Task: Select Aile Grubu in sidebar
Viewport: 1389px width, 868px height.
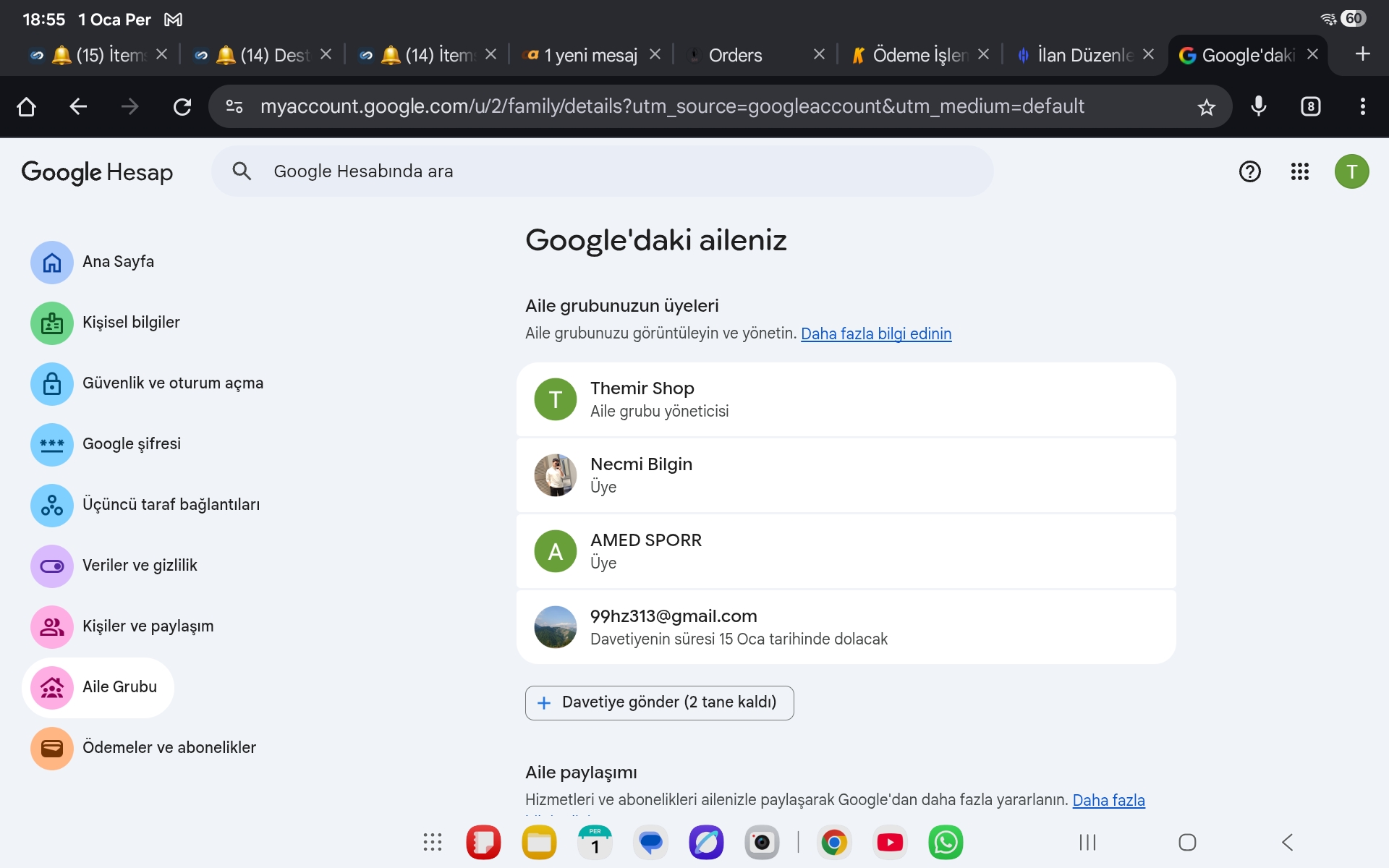Action: pyautogui.click(x=98, y=687)
